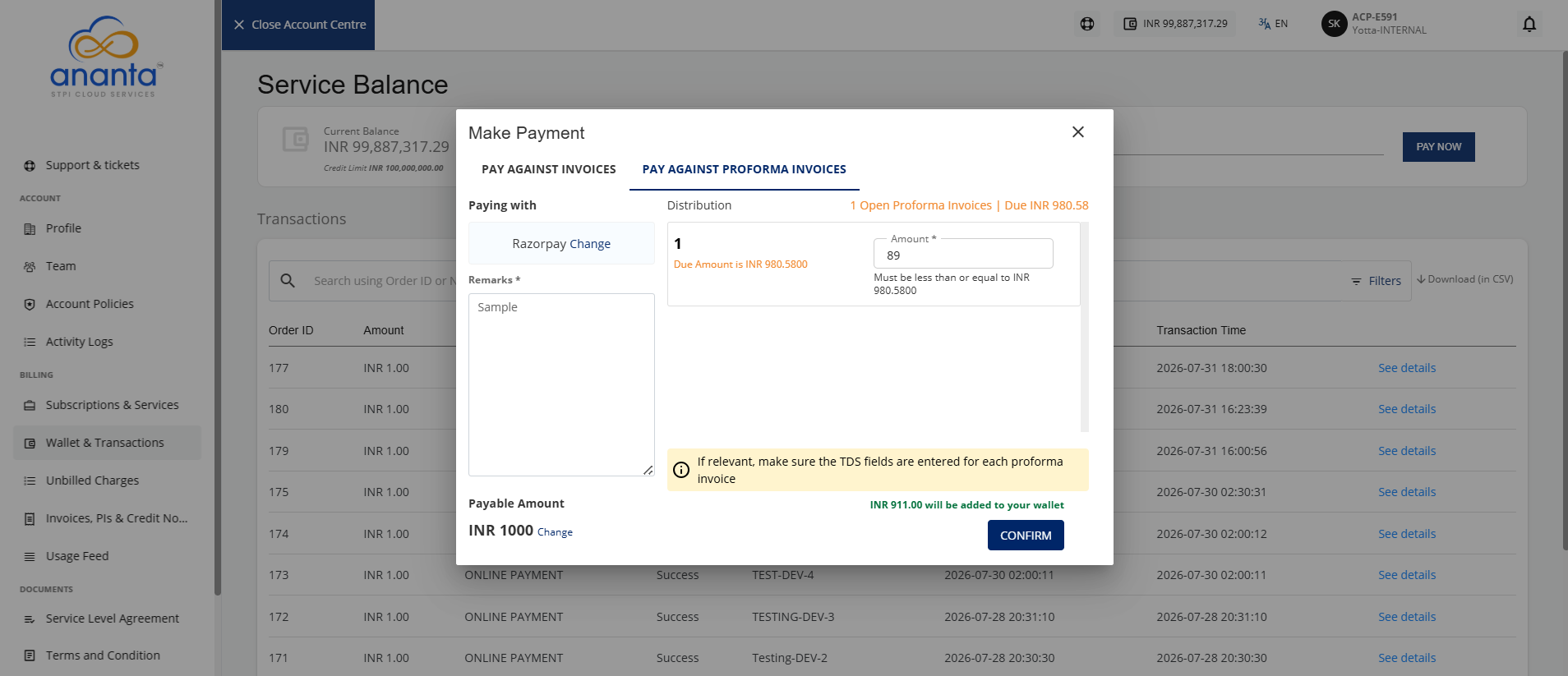Image resolution: width=1568 pixels, height=676 pixels.
Task: See details for the 16:00:56 transaction
Action: pos(1407,451)
